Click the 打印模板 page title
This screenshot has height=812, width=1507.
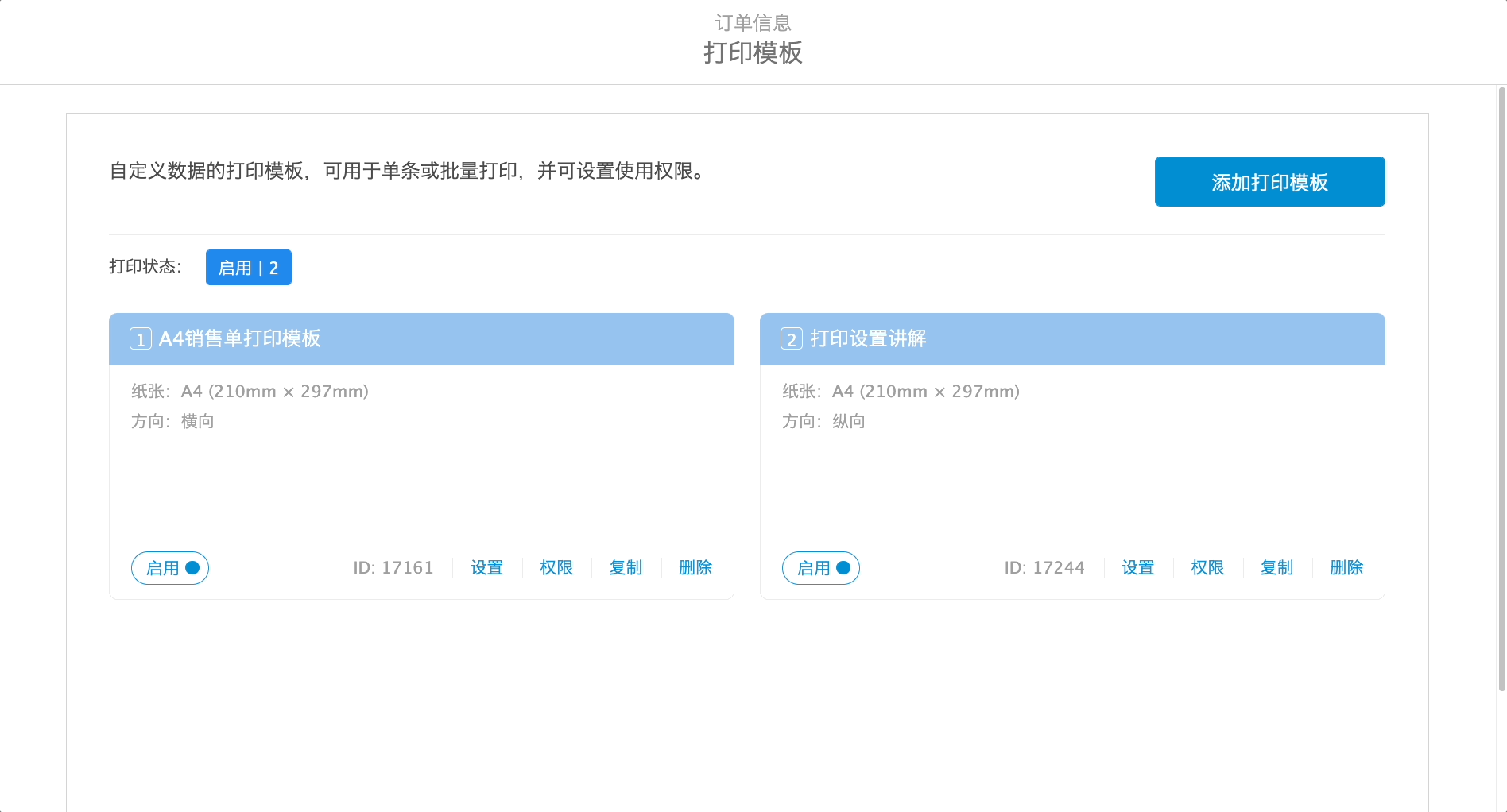tap(753, 52)
